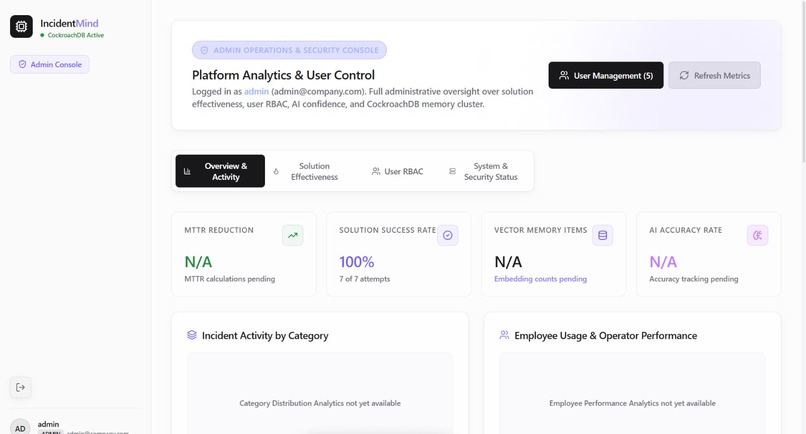Click the AI Accuracy Rate brain icon
Viewport: 806px width, 434px height.
click(757, 236)
